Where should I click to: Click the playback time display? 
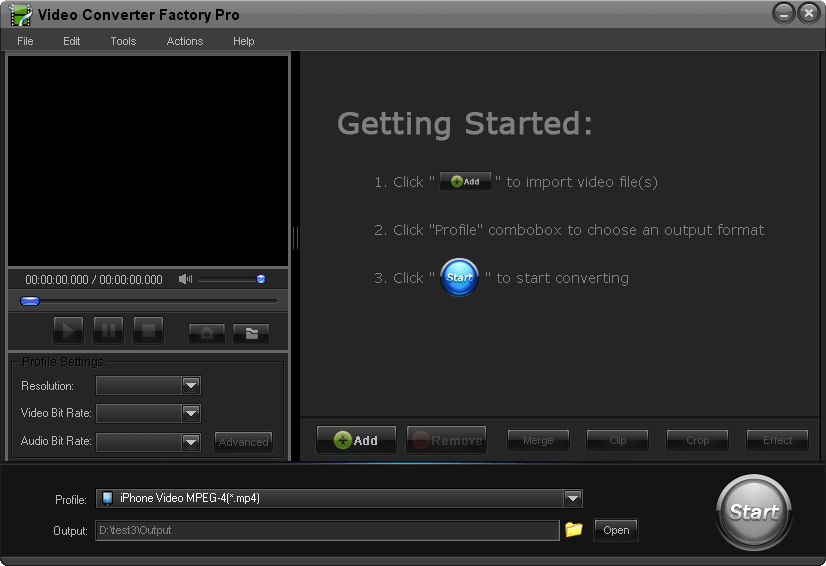pyautogui.click(x=94, y=280)
